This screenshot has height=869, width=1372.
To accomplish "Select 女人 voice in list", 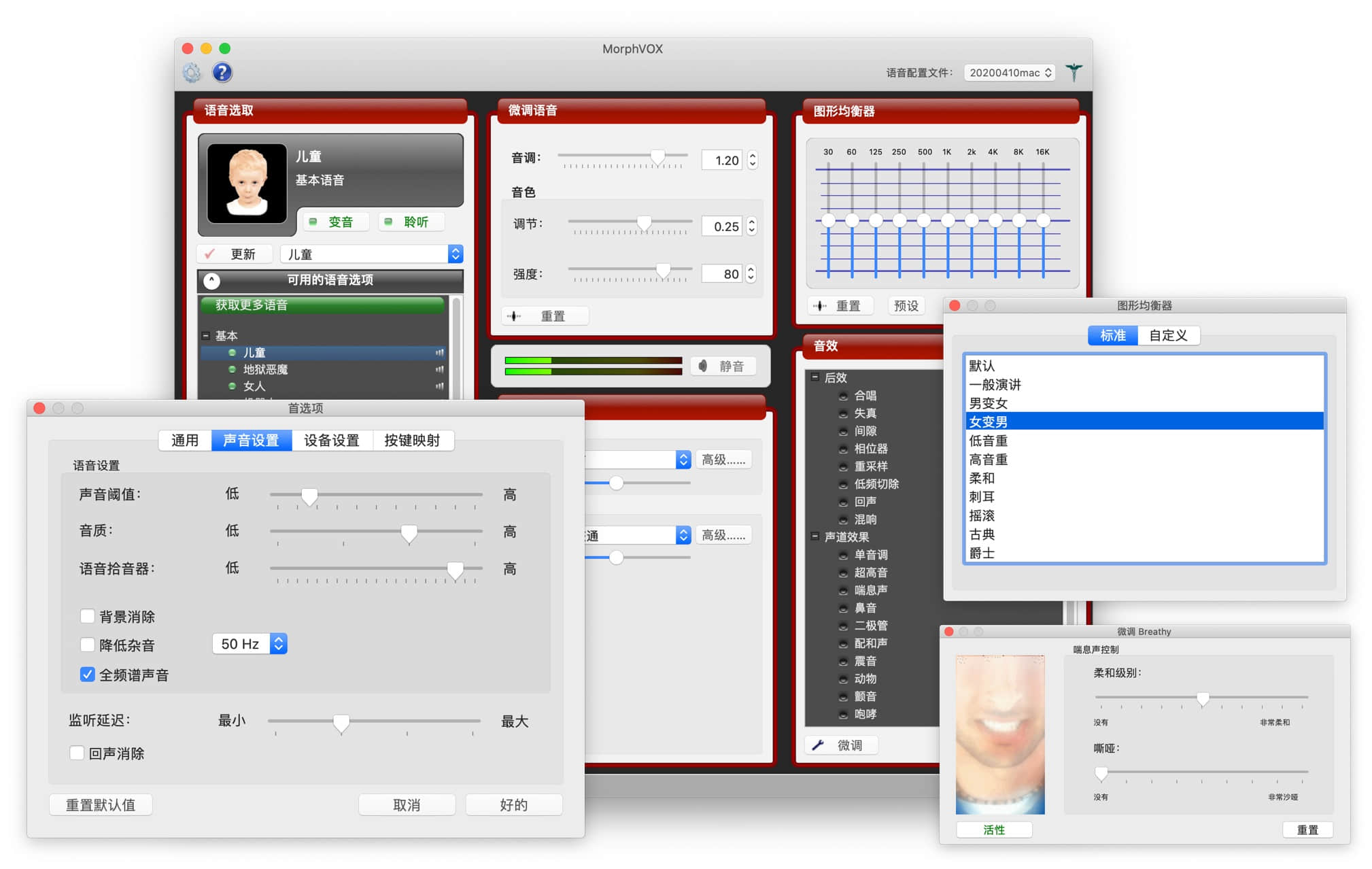I will point(254,386).
